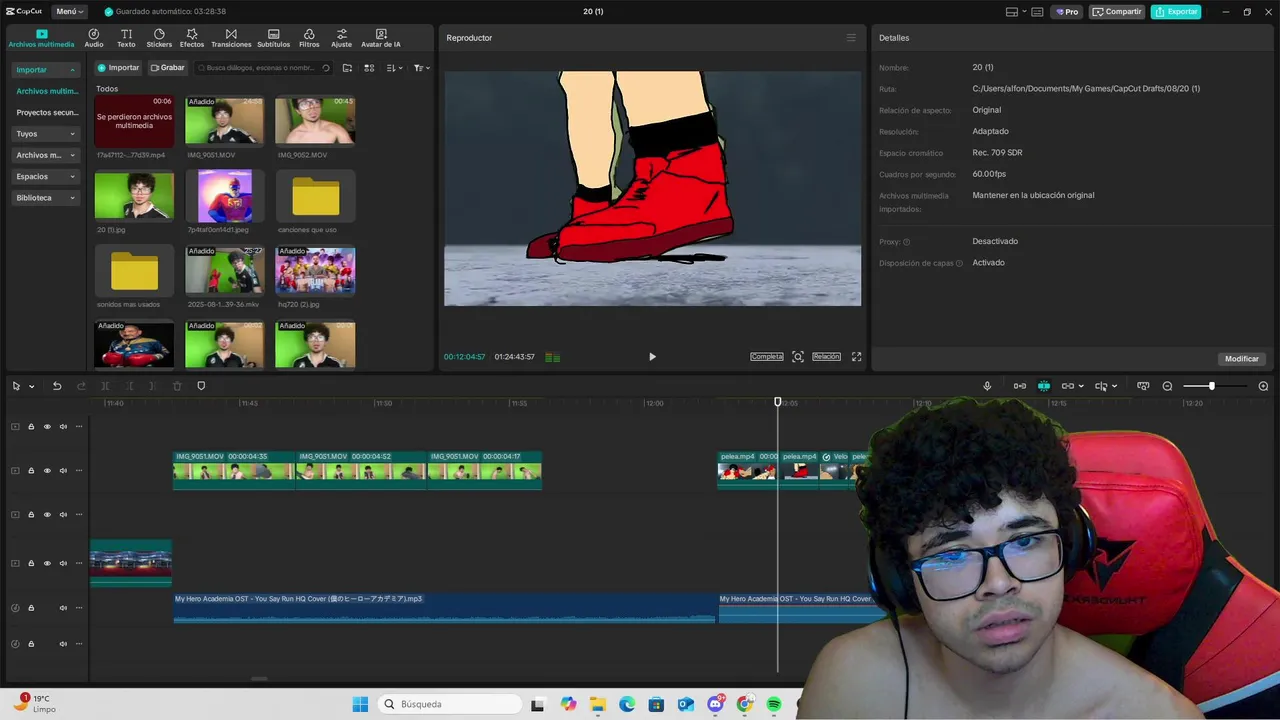
Task: Click the timeline zoom in icon
Action: click(x=1263, y=386)
